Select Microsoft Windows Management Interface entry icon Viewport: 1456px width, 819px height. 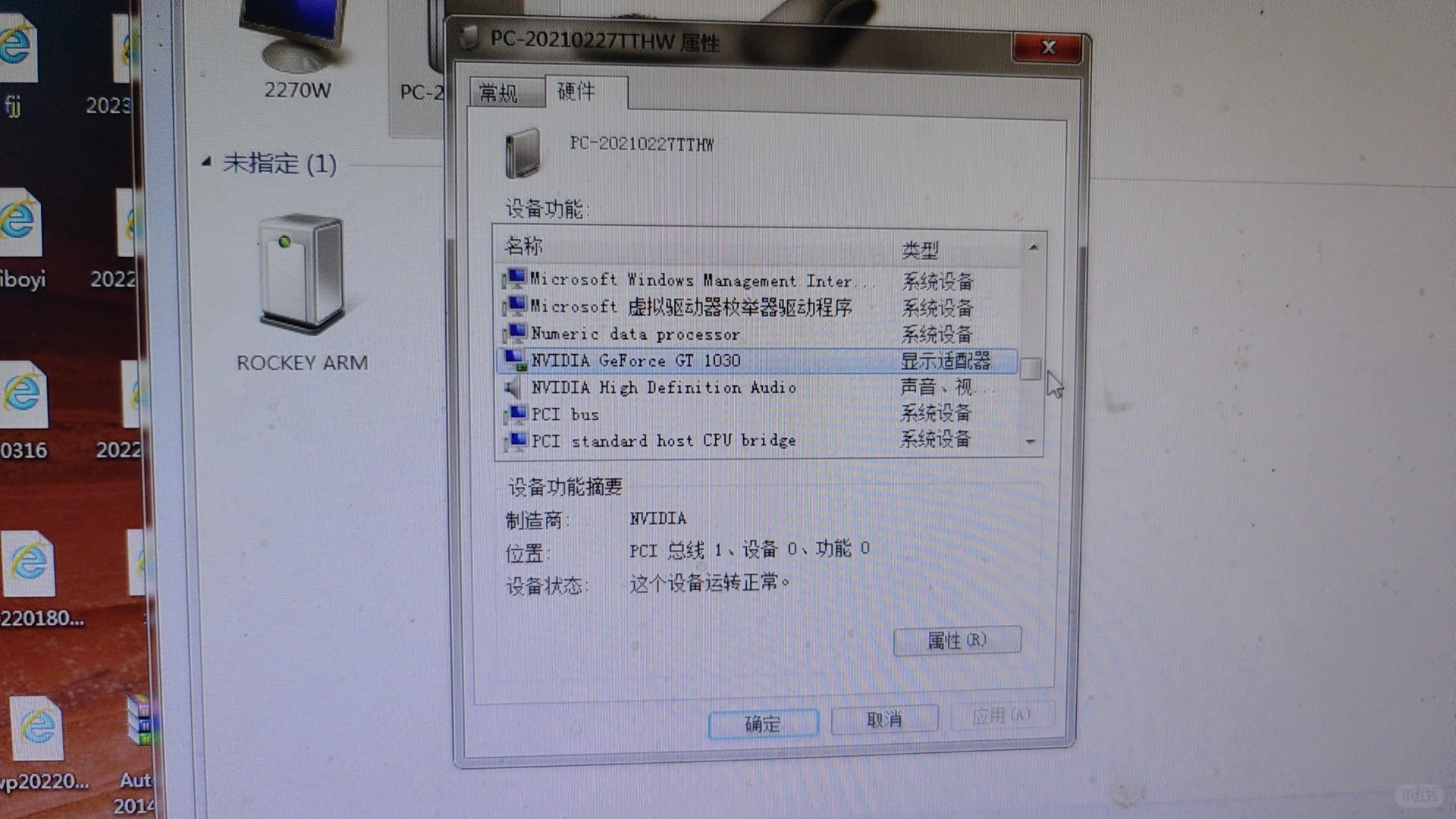click(516, 280)
